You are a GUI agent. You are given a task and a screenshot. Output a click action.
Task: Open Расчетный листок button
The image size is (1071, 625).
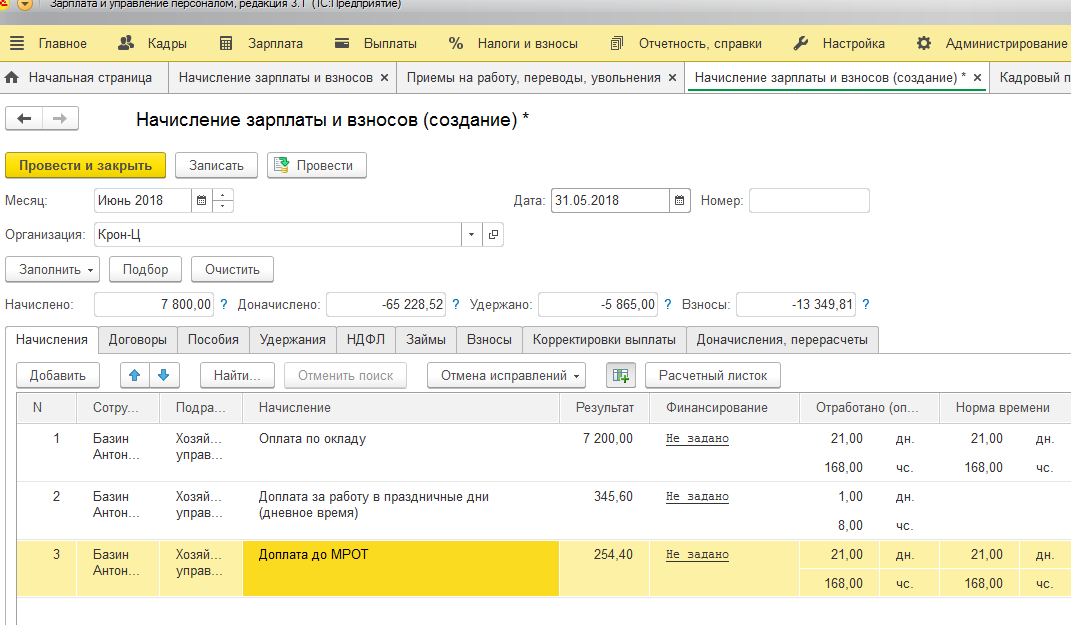coord(713,375)
